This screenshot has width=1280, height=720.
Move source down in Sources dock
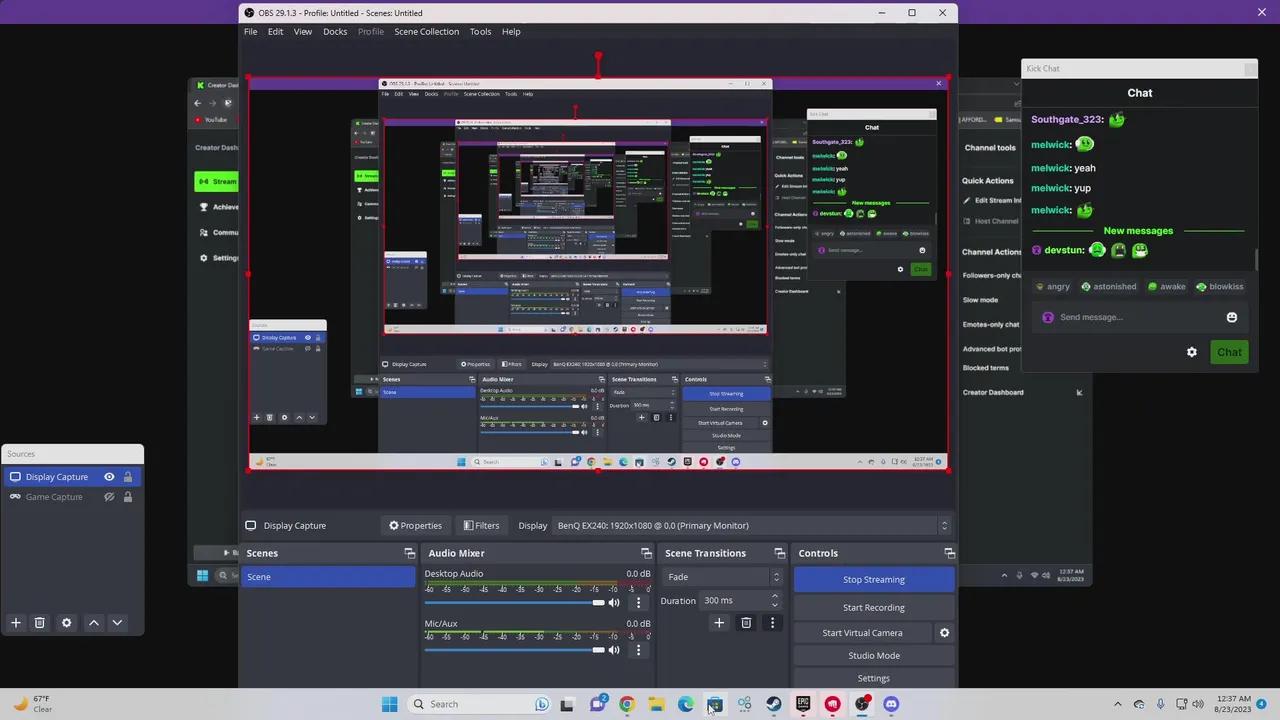(x=117, y=622)
